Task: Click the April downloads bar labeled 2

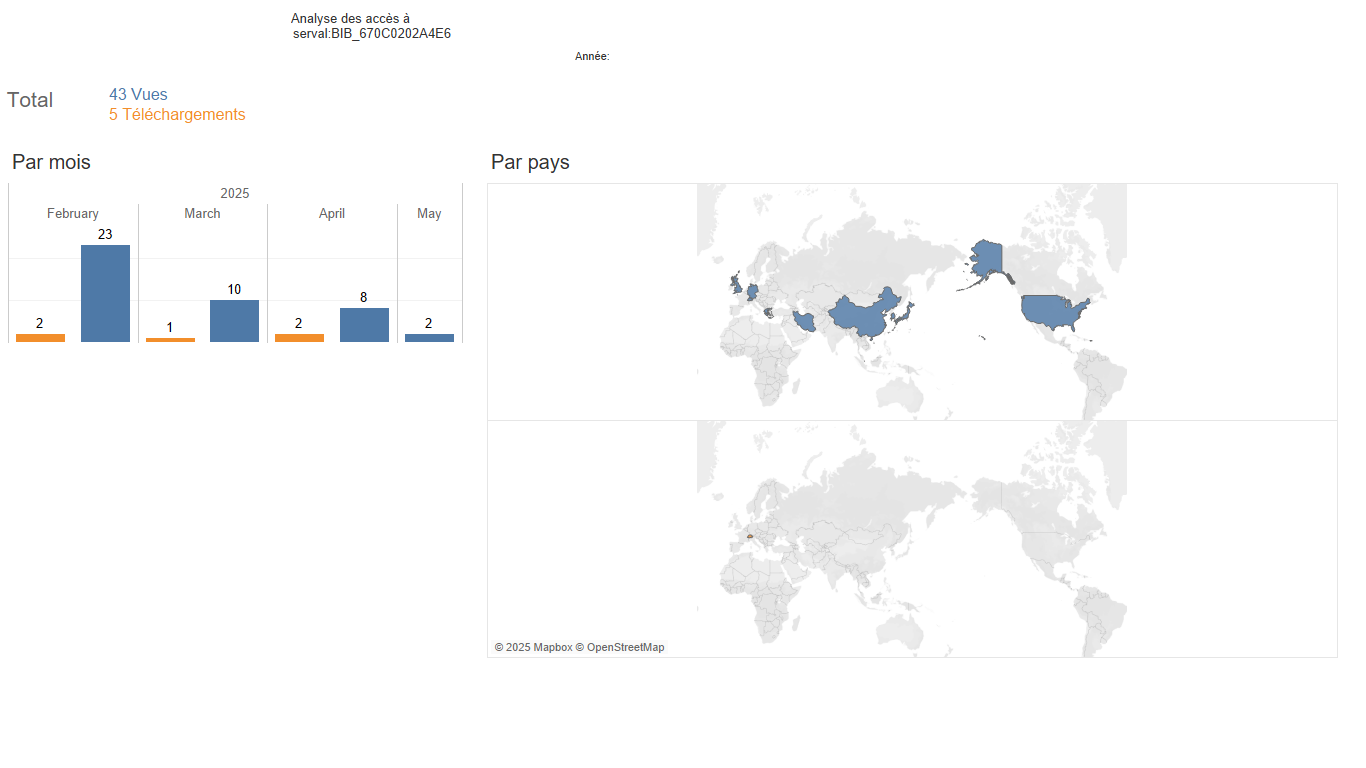Action: [299, 338]
